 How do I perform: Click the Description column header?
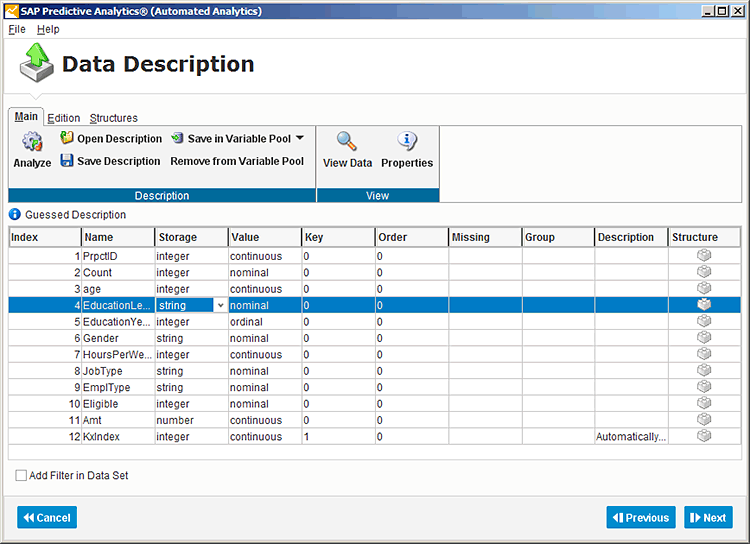tap(631, 237)
